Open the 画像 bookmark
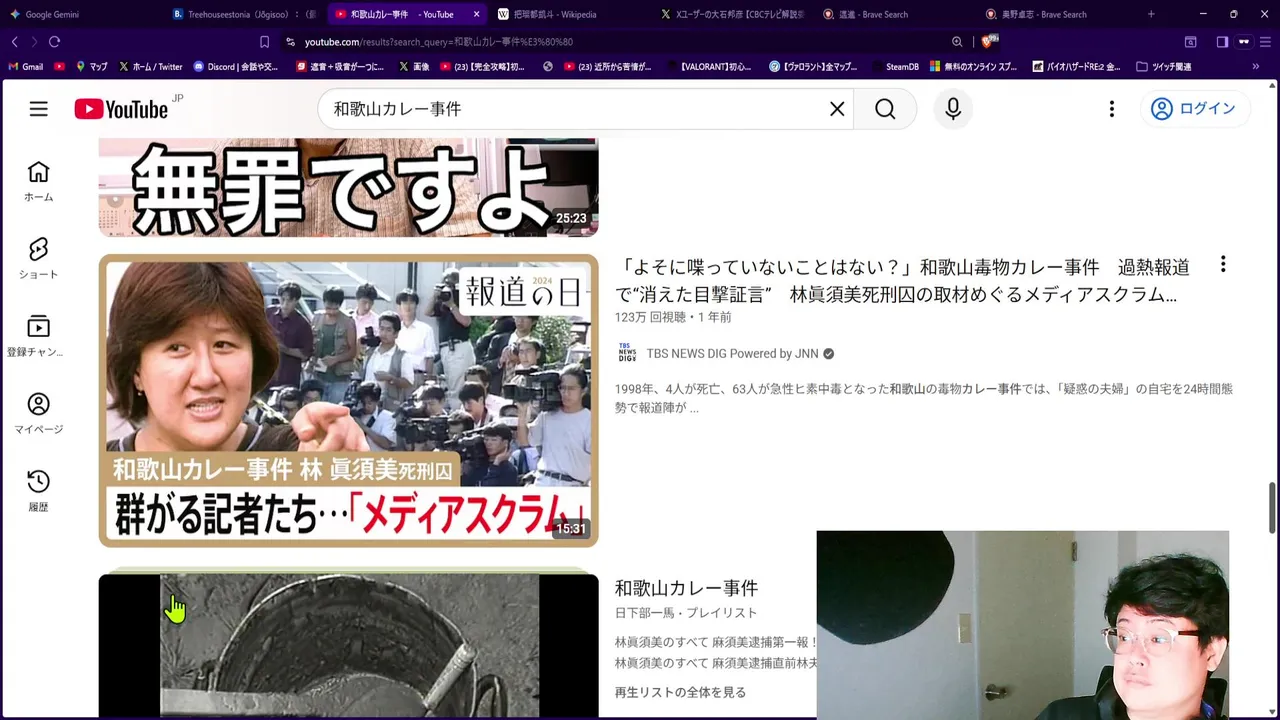The width and height of the screenshot is (1280, 720). (x=414, y=67)
